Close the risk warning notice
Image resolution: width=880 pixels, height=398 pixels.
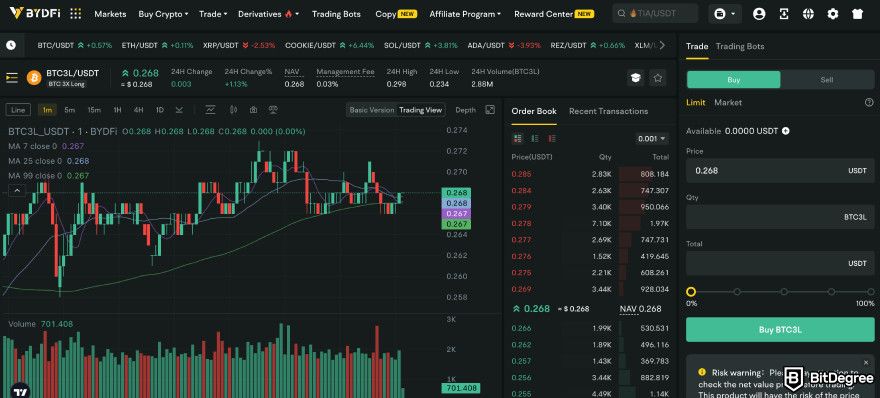click(865, 363)
